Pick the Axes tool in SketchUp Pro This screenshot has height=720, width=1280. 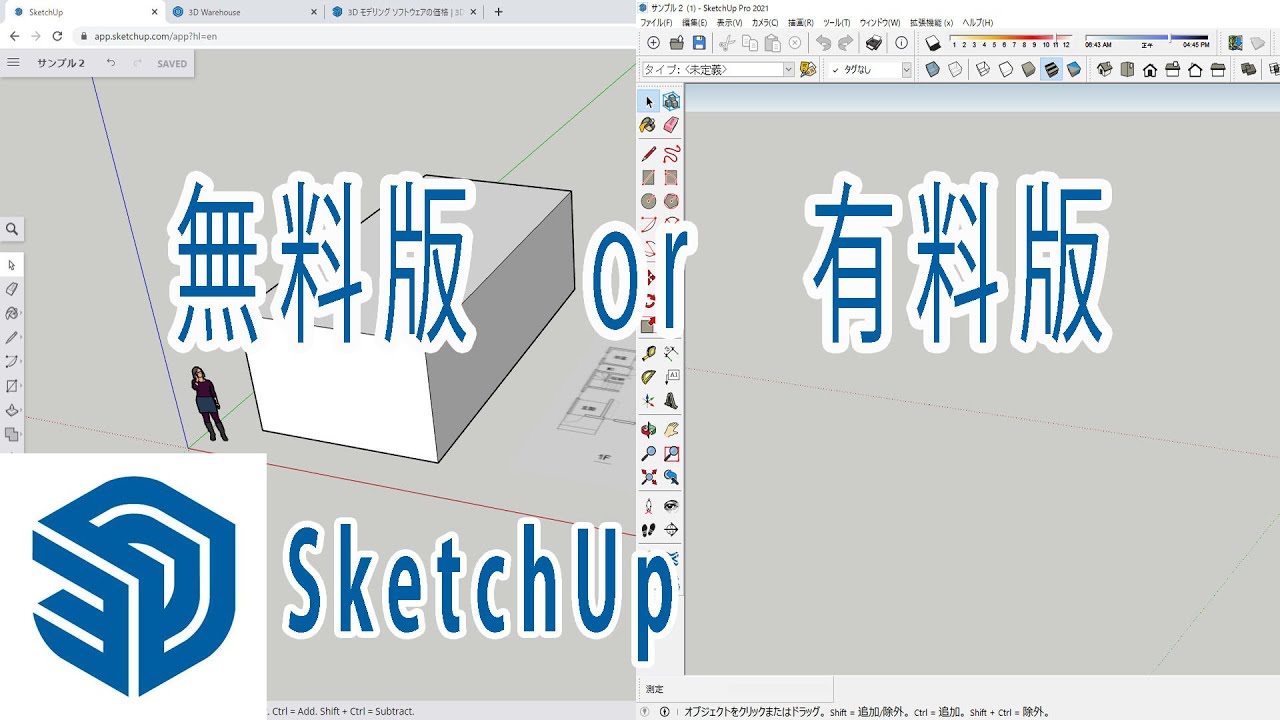point(649,401)
